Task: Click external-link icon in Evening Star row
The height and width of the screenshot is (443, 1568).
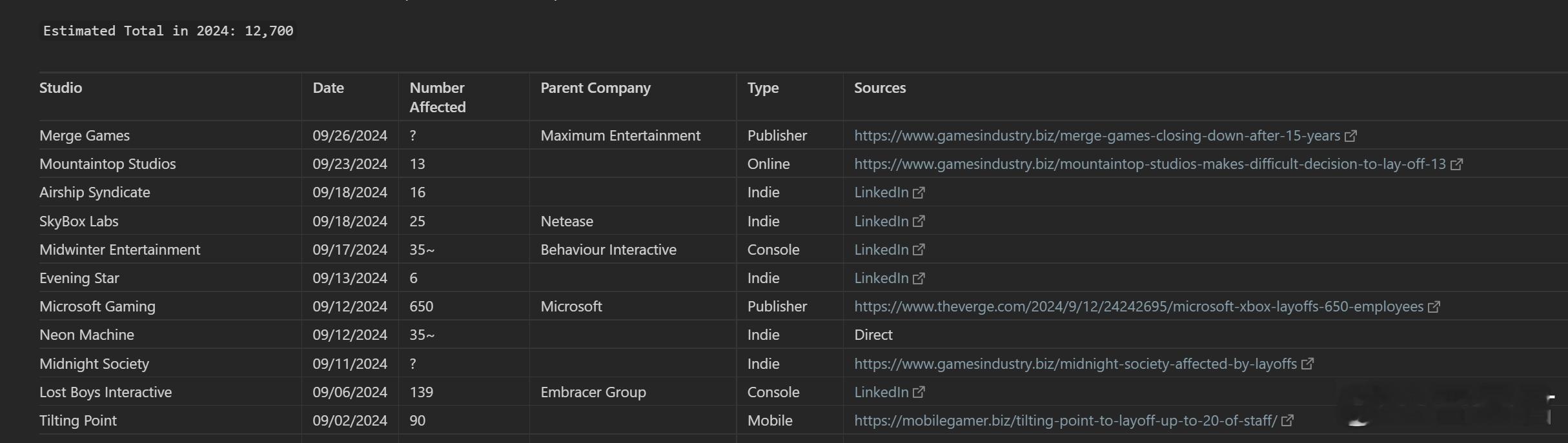Action: point(919,279)
